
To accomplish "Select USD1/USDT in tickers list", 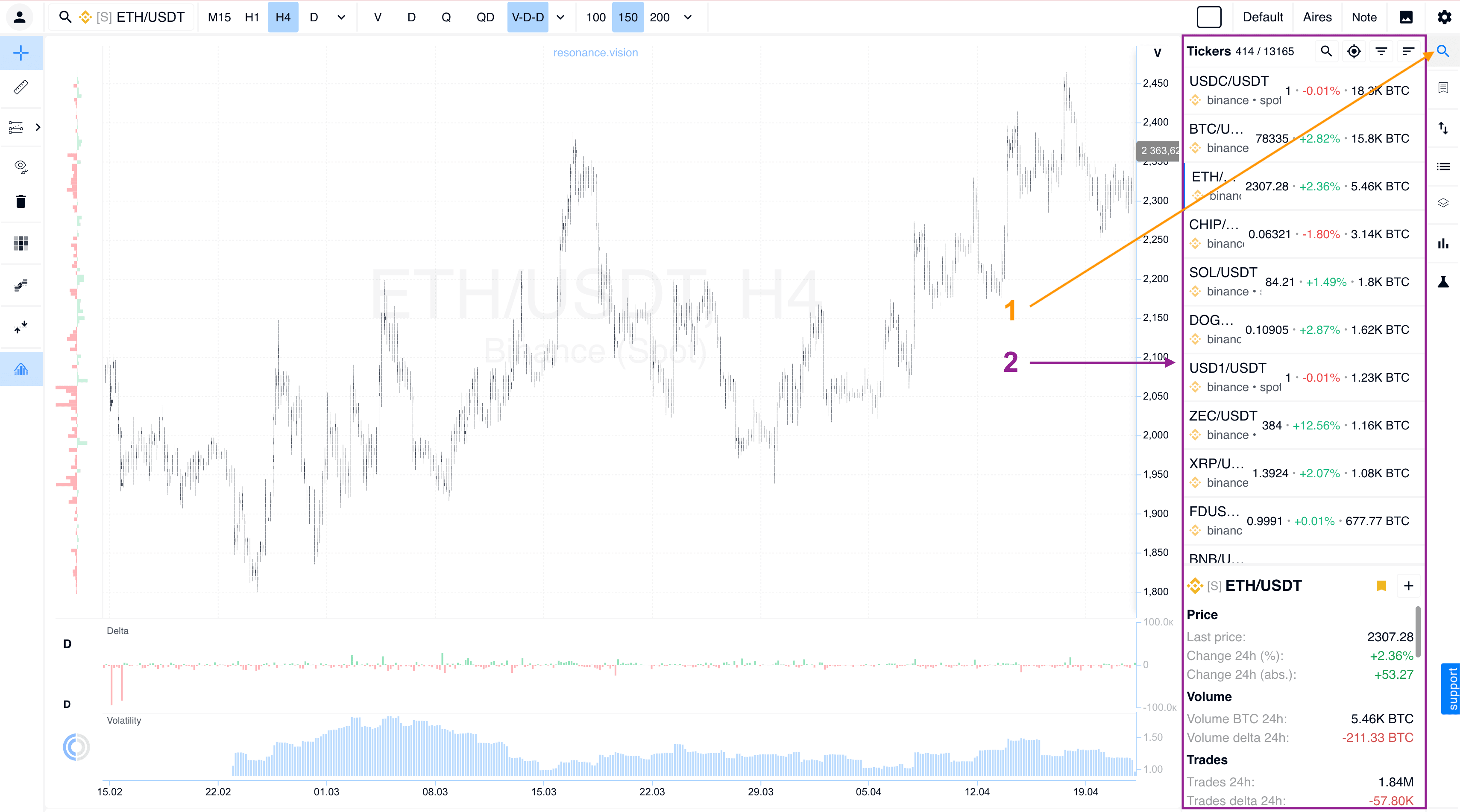I will [x=1304, y=378].
